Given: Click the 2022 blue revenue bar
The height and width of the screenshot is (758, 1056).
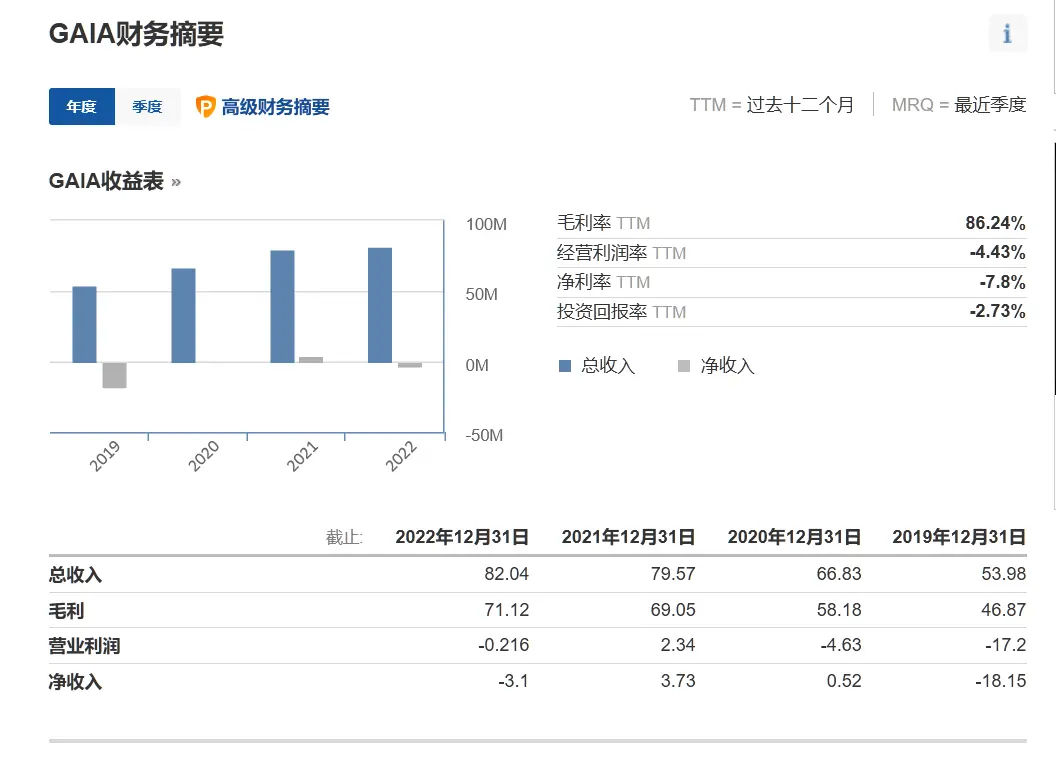Looking at the screenshot, I should coord(380,305).
